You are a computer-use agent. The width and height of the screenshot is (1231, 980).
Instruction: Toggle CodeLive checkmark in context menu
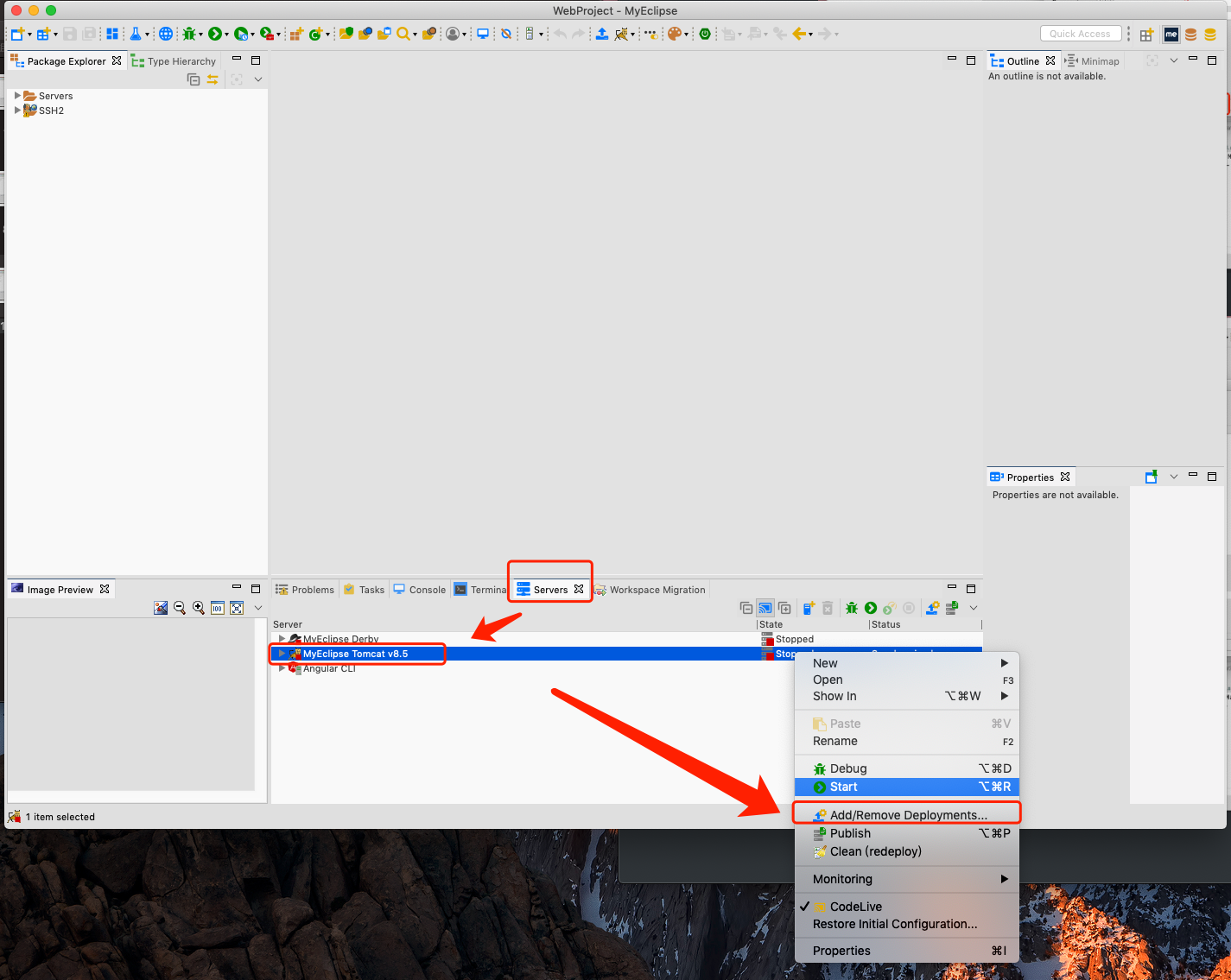pos(805,907)
